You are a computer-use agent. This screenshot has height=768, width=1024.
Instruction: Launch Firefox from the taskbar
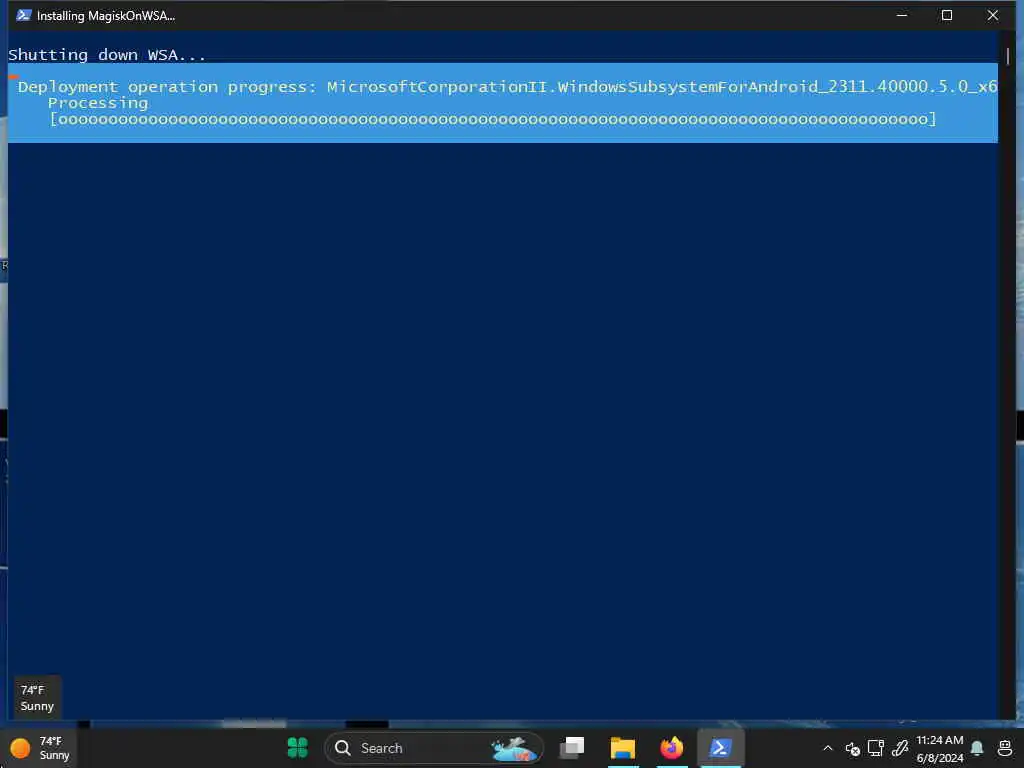pyautogui.click(x=671, y=748)
